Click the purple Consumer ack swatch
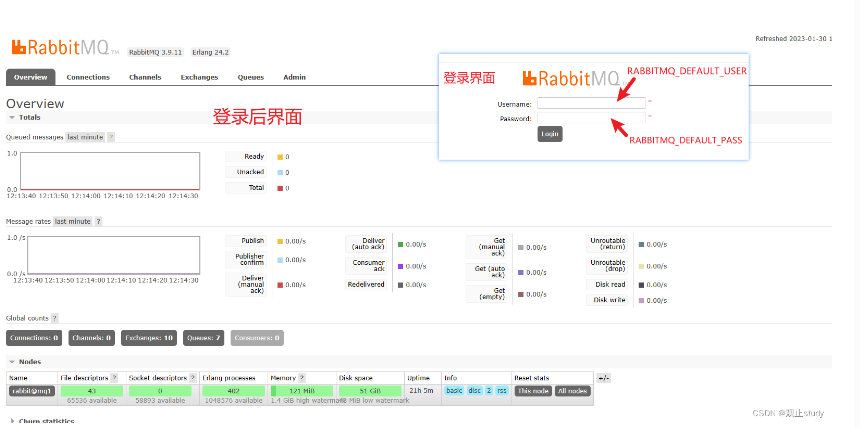Viewport: 860px width, 428px height. click(400, 266)
